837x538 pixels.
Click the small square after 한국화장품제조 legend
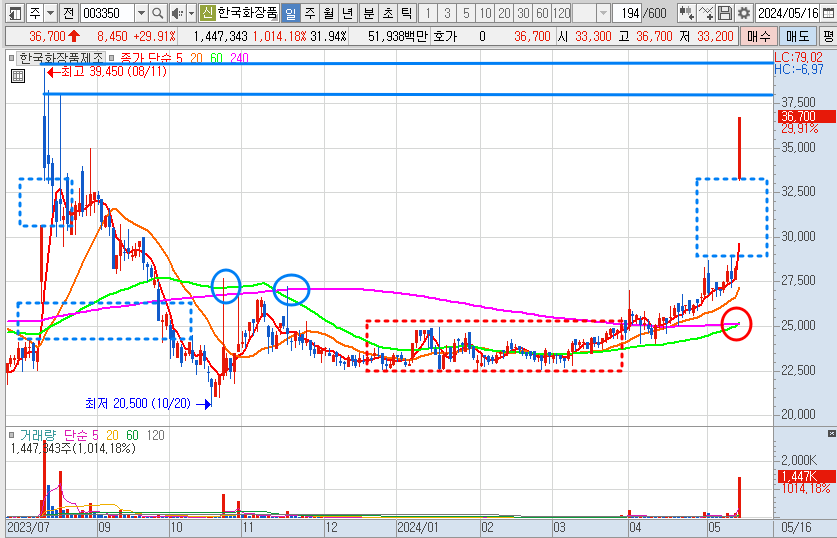[111, 58]
